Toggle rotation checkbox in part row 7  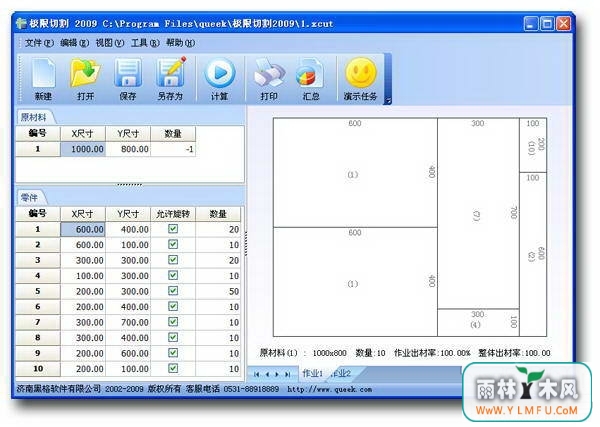[x=173, y=322]
